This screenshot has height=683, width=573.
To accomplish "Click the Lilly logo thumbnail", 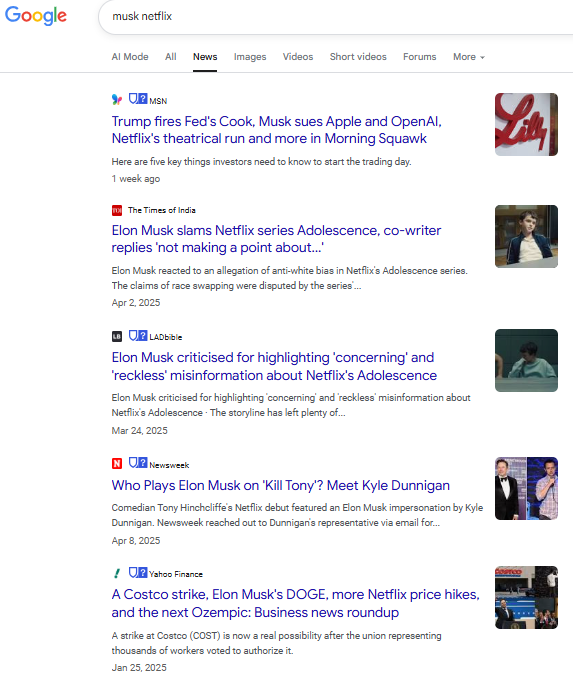I will 526,124.
